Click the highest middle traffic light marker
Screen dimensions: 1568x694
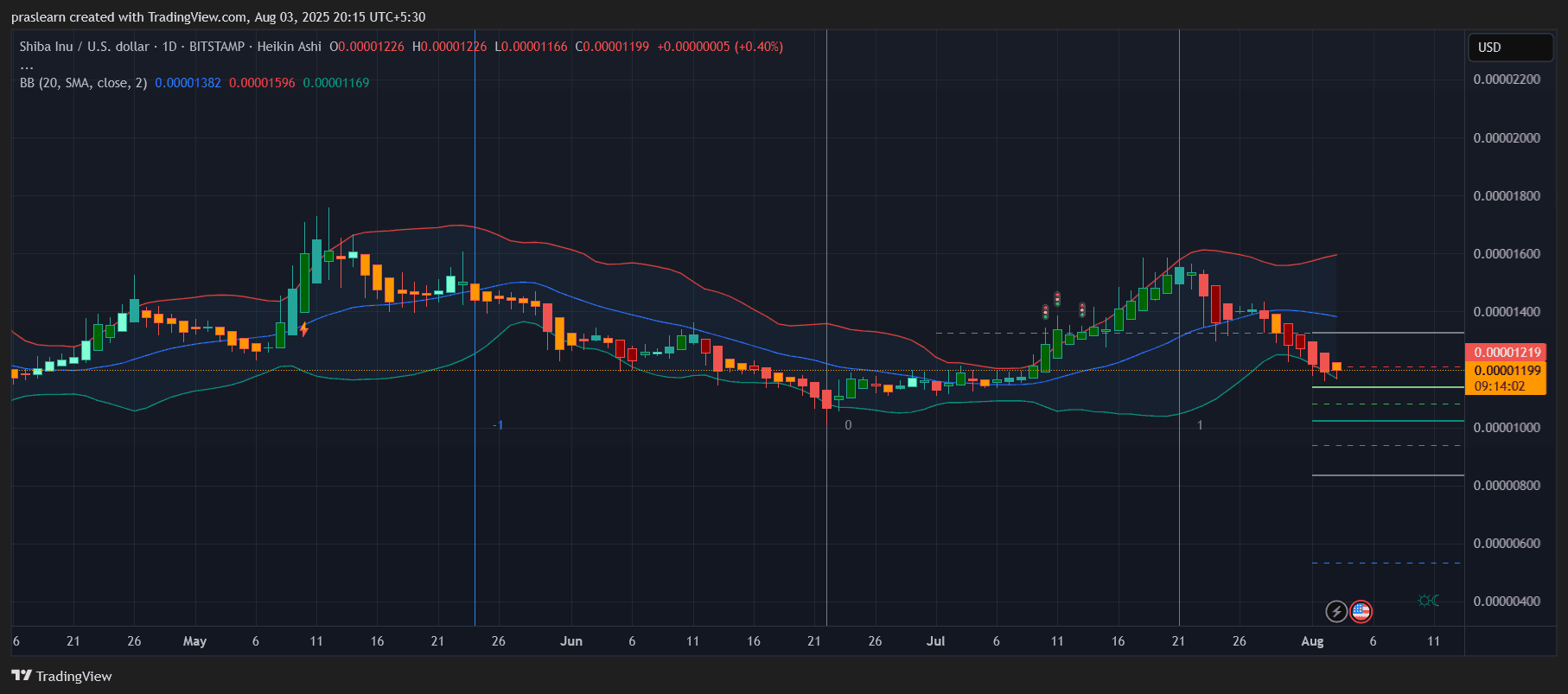pos(1057,299)
